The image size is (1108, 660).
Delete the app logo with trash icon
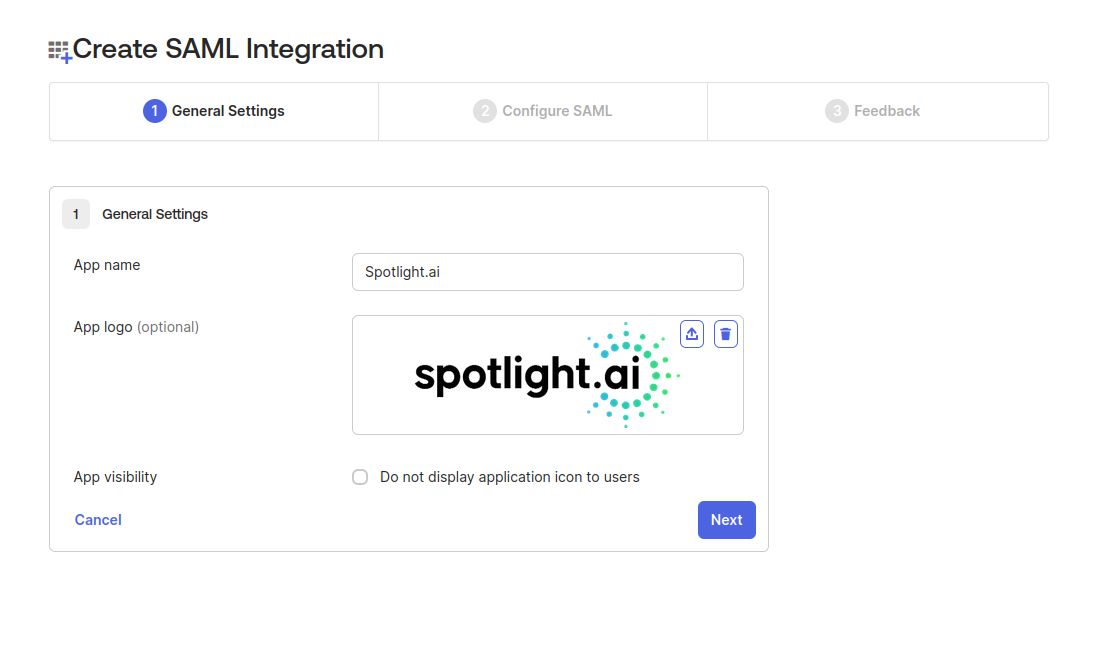click(726, 334)
